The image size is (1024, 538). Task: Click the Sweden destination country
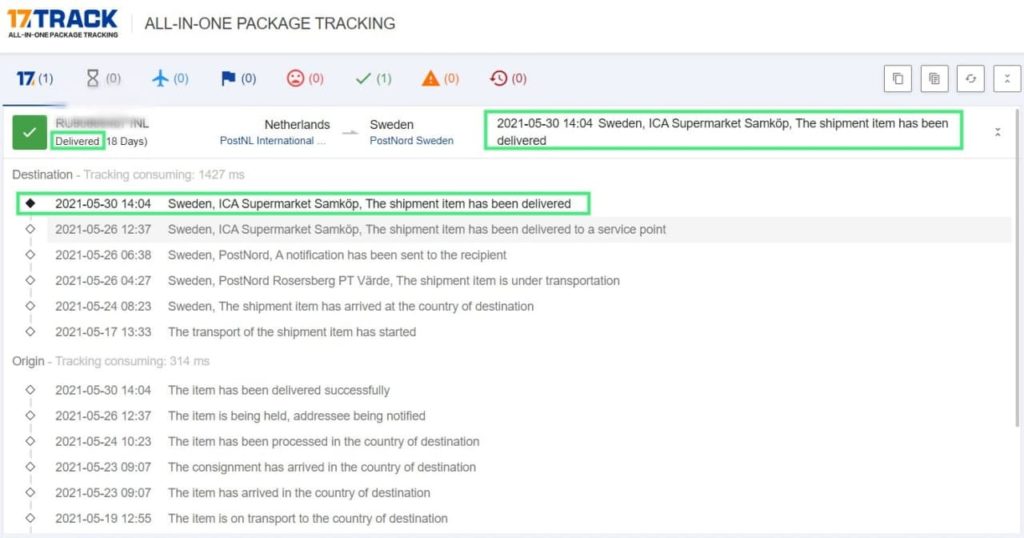pyautogui.click(x=391, y=124)
